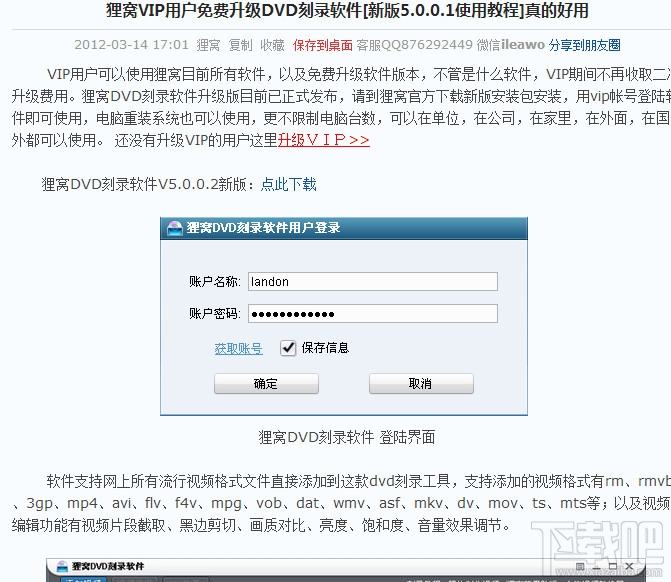
Task: Click the red 保存到桌面 link
Action: tap(323, 45)
